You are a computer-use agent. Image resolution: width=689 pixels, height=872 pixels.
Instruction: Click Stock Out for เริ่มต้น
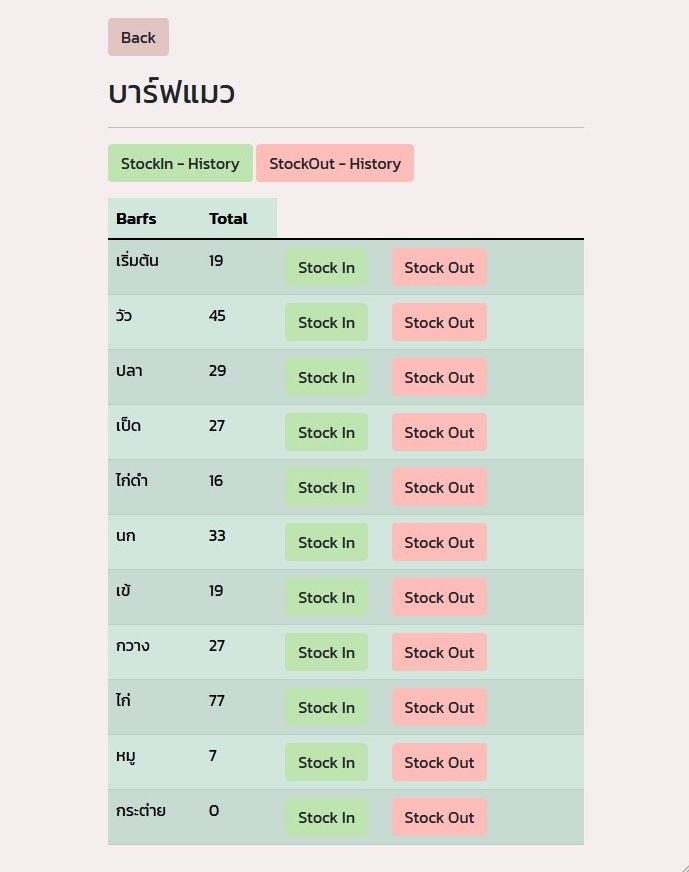point(439,267)
